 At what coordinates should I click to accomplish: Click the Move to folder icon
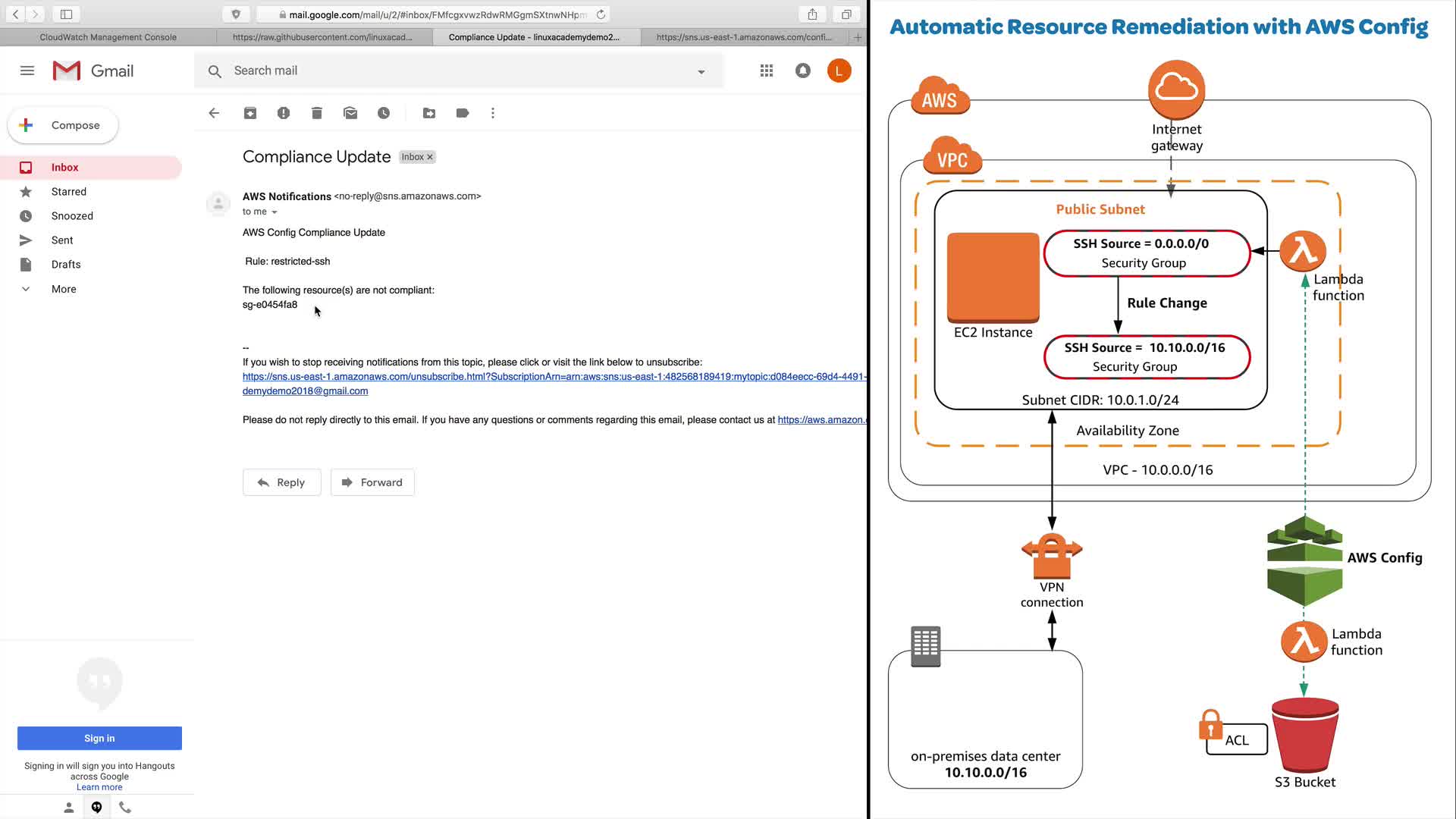429,113
